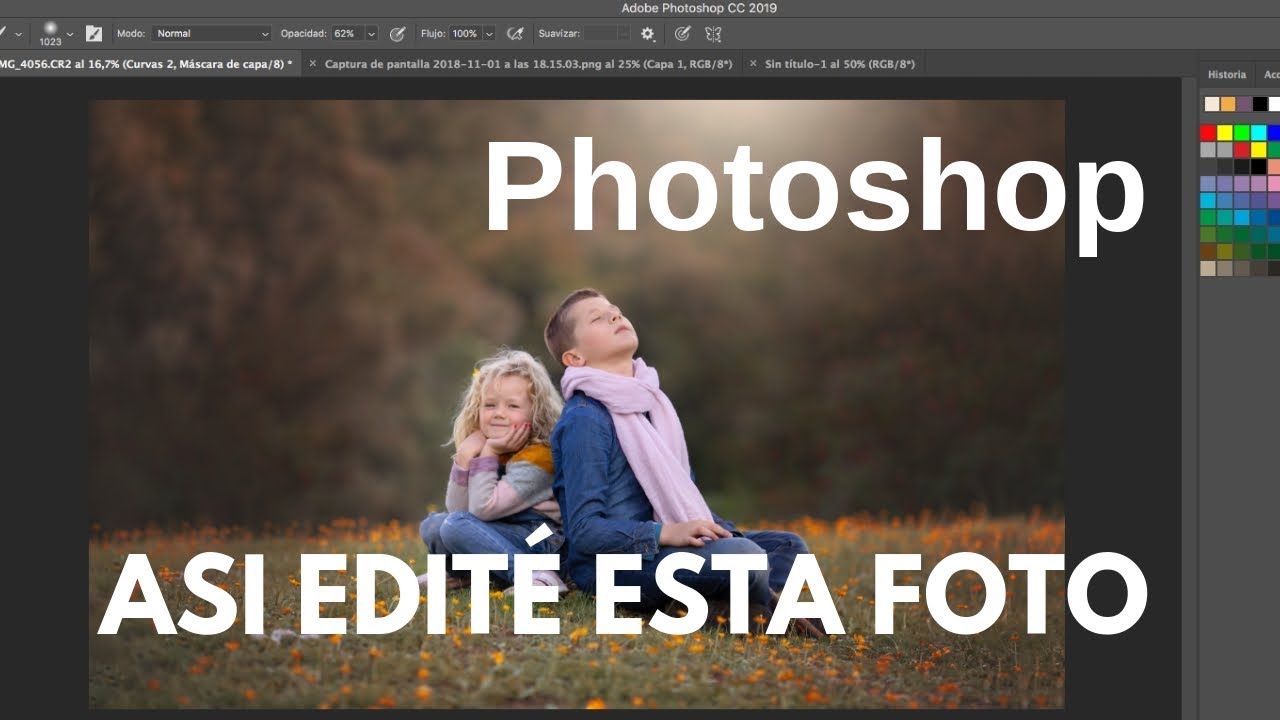Pick the black swatch in recent colors
The height and width of the screenshot is (720, 1280).
click(1260, 104)
